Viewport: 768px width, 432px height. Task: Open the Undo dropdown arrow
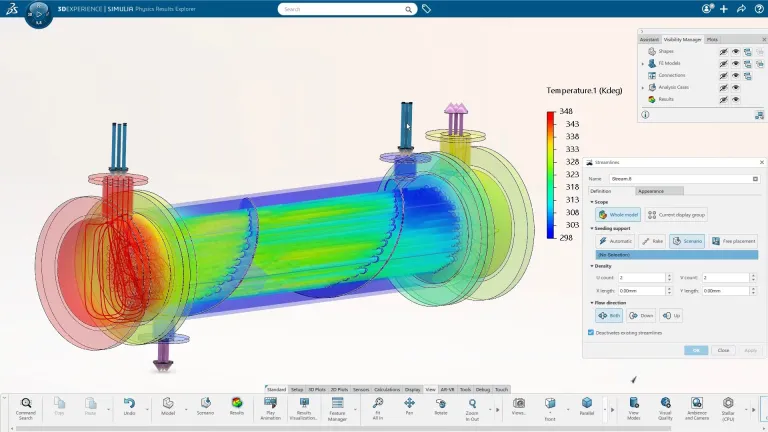(146, 409)
